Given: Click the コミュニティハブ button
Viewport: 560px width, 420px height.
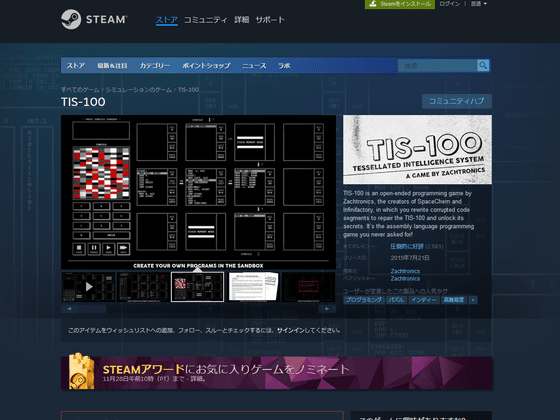Looking at the screenshot, I should (457, 101).
